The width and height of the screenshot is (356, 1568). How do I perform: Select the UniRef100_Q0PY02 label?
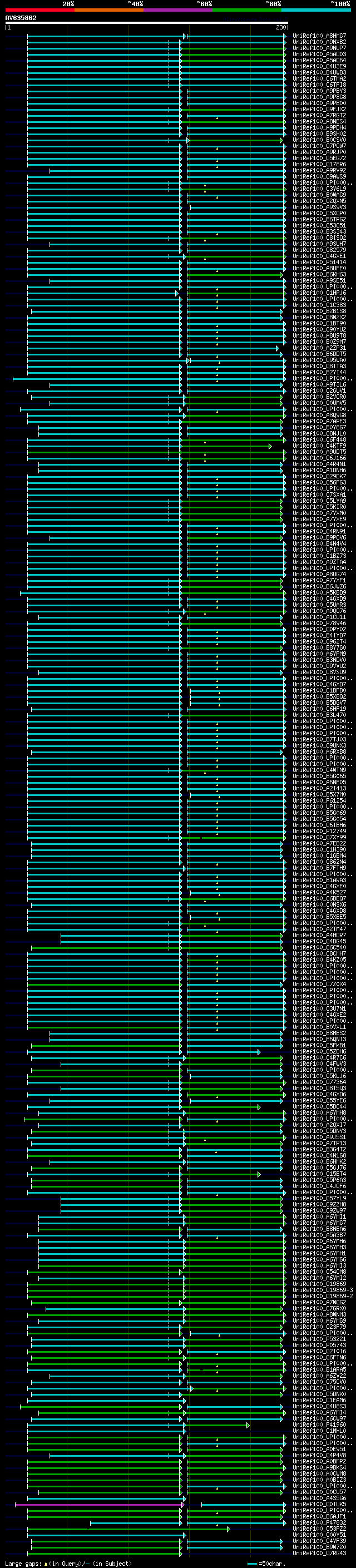pyautogui.click(x=319, y=630)
